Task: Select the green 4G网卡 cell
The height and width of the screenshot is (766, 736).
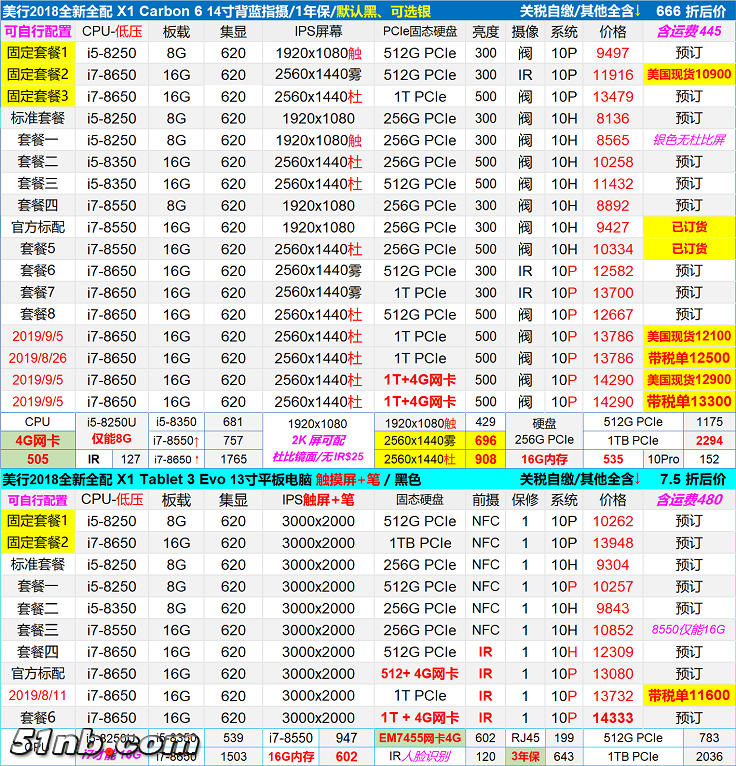Action: (38, 441)
